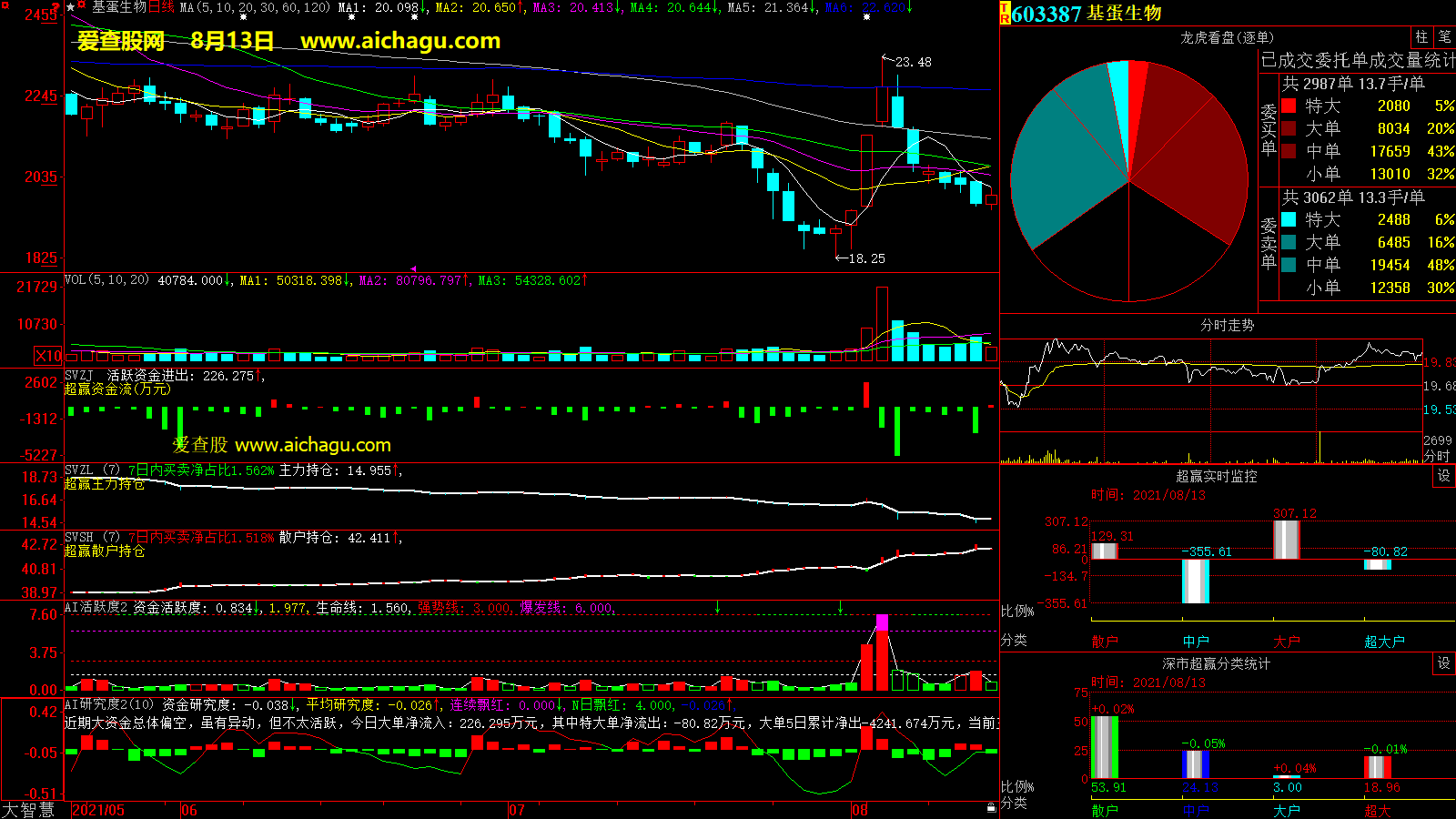Click the white arrow at the 18.25 low
1456x819 pixels.
click(842, 258)
